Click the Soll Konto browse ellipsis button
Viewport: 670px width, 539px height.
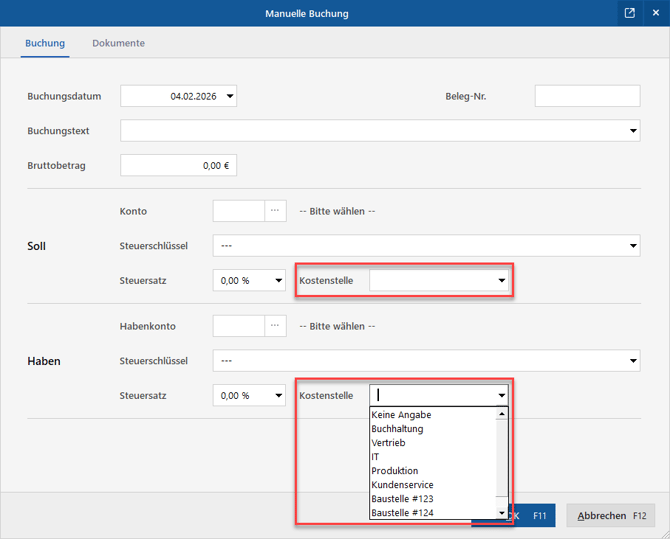click(275, 211)
